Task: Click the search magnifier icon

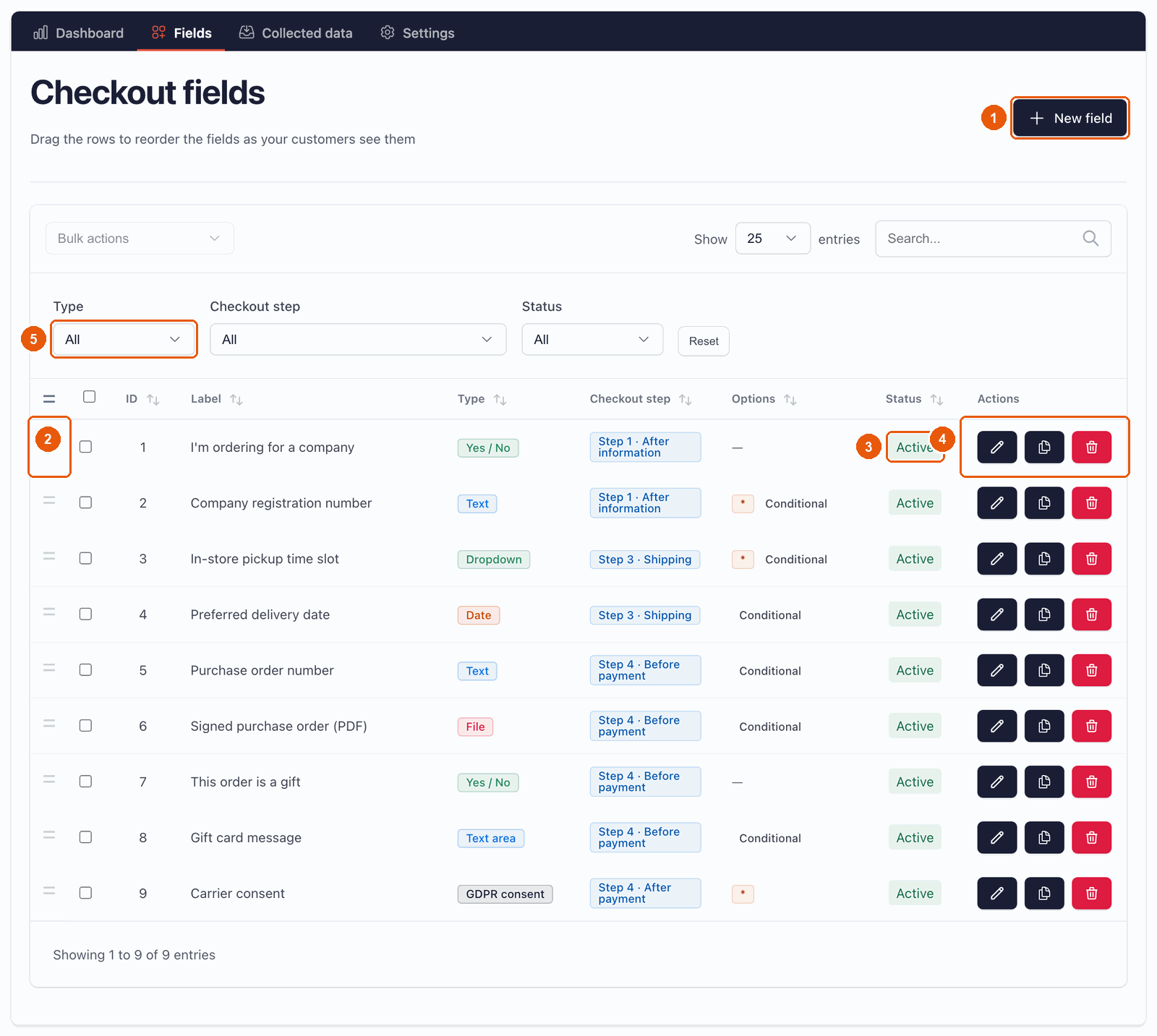Action: (x=1090, y=239)
